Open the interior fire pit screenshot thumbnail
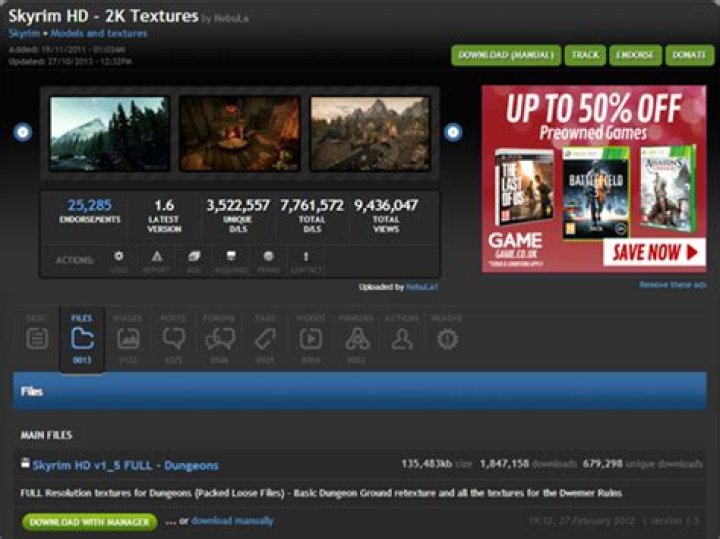Viewport: 720px width, 539px height. point(239,134)
